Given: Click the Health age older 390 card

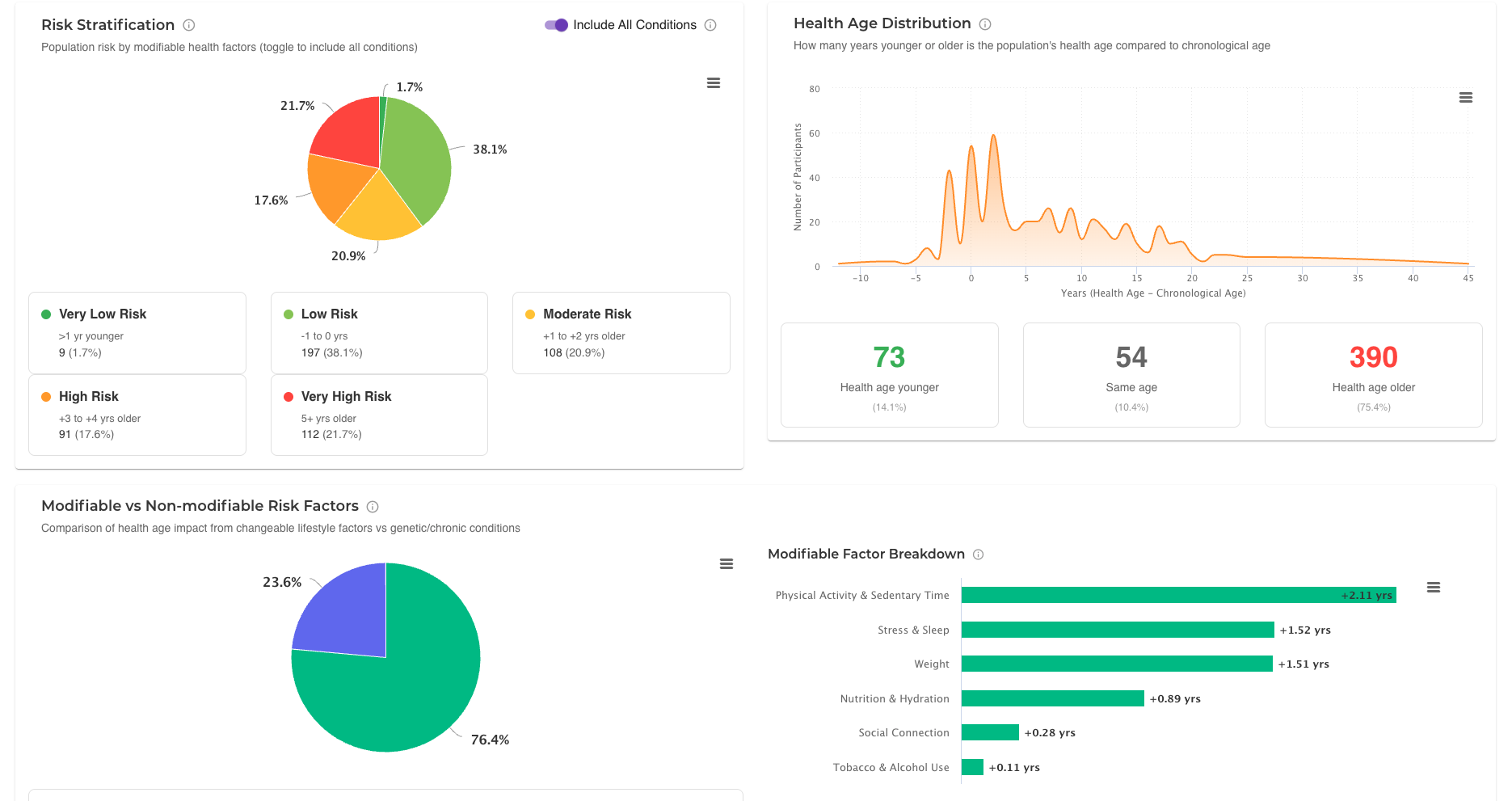Looking at the screenshot, I should [1373, 374].
